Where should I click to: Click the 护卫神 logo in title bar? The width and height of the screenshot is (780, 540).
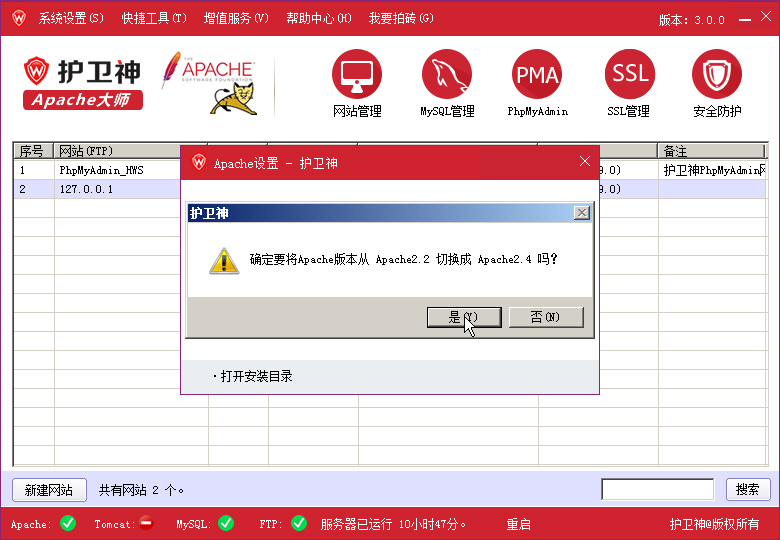coord(19,18)
